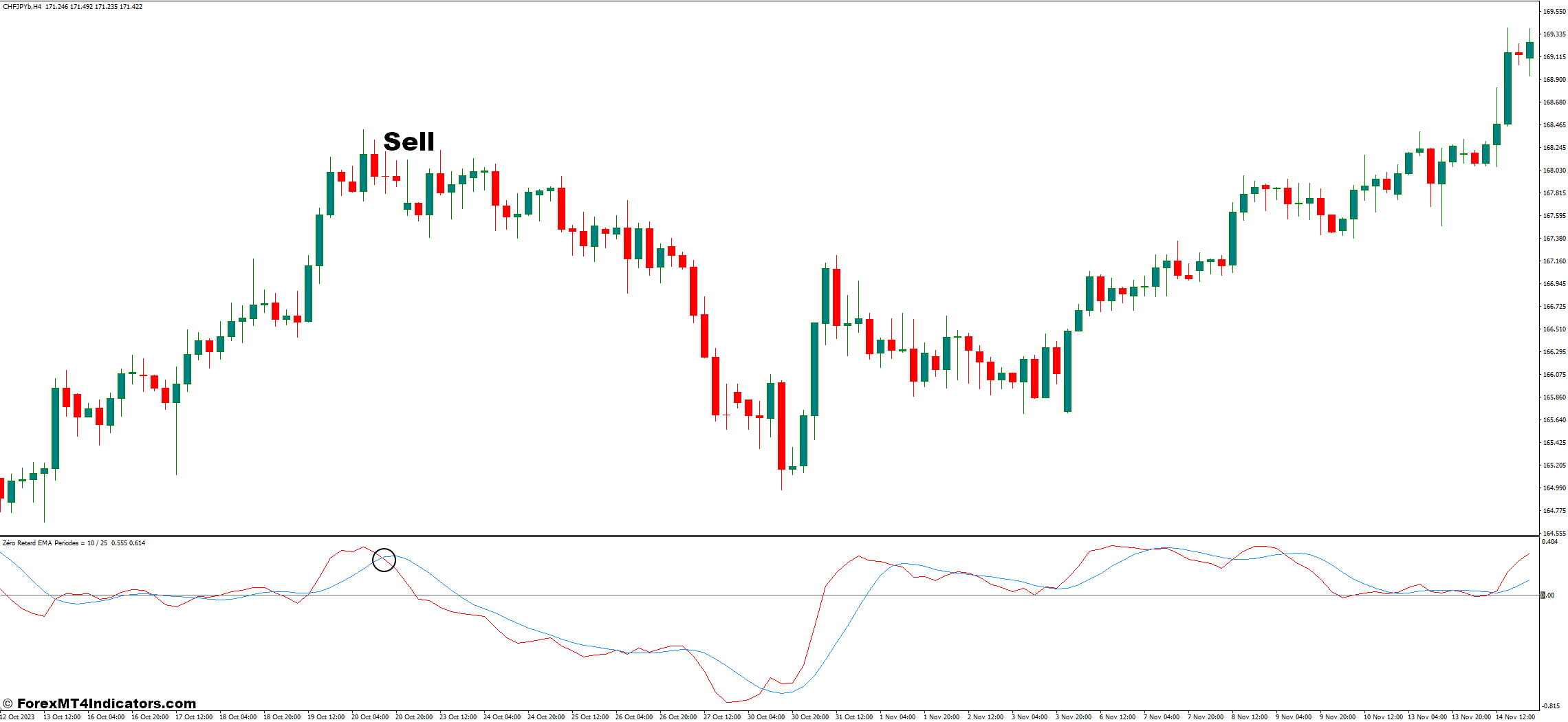Click the 0.404 indicator scale value
The image size is (1568, 722).
(1549, 542)
